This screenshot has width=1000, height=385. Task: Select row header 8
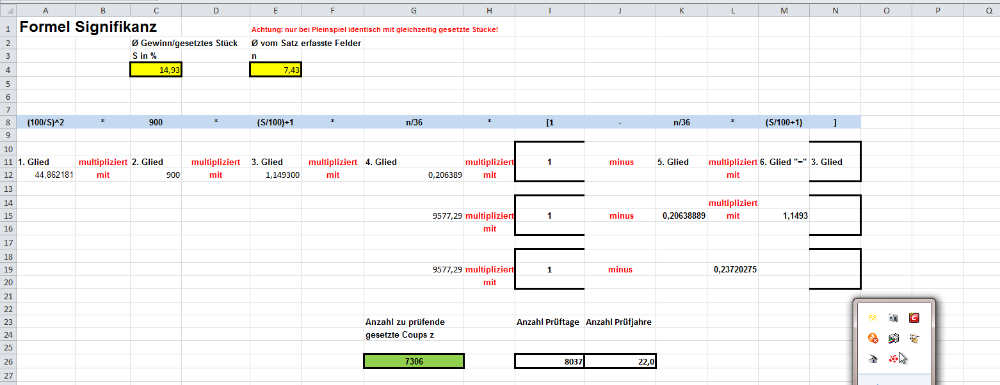point(8,122)
